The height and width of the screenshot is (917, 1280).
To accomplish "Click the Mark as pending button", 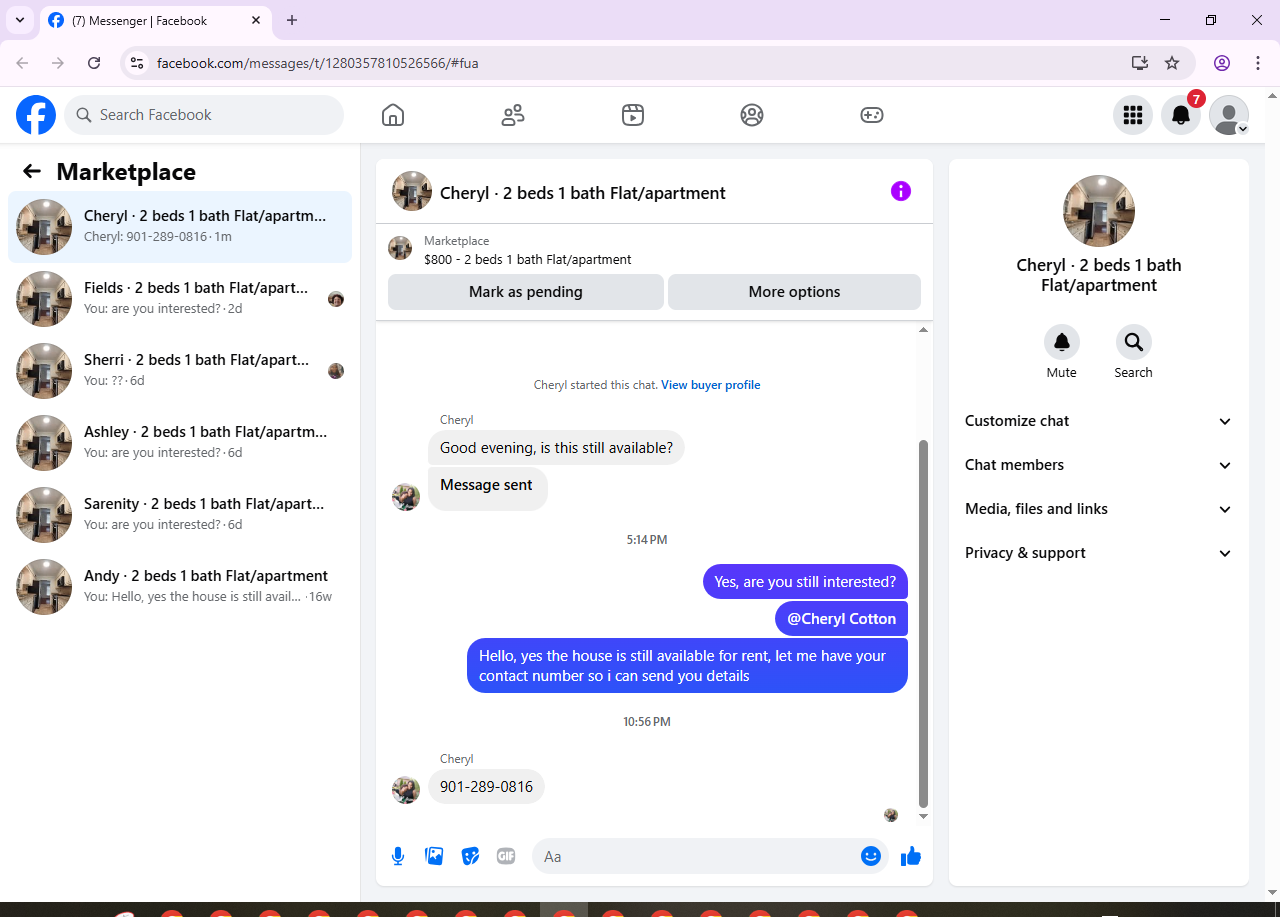I will (526, 292).
